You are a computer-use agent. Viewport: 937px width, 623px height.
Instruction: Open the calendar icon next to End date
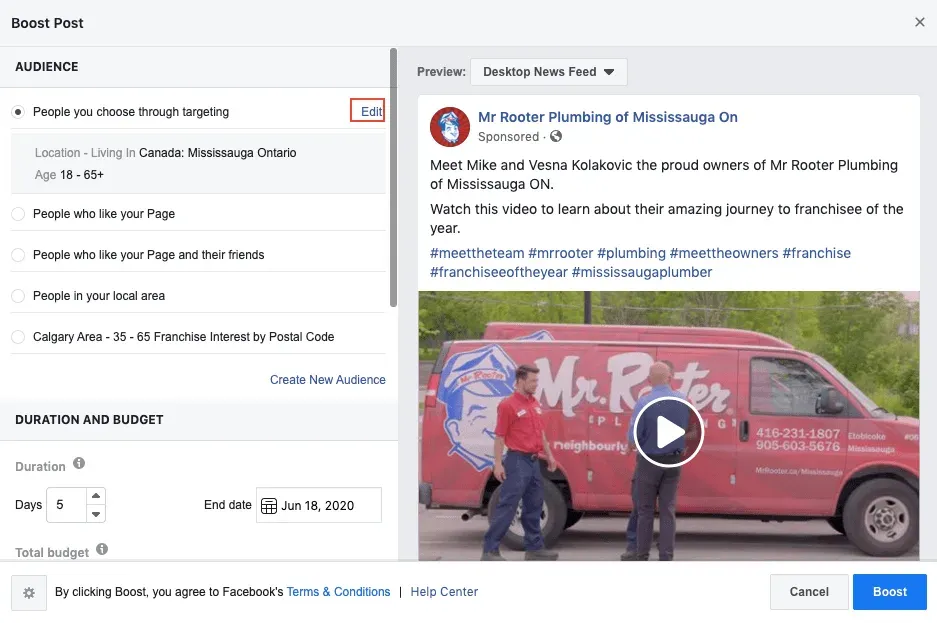pos(268,505)
